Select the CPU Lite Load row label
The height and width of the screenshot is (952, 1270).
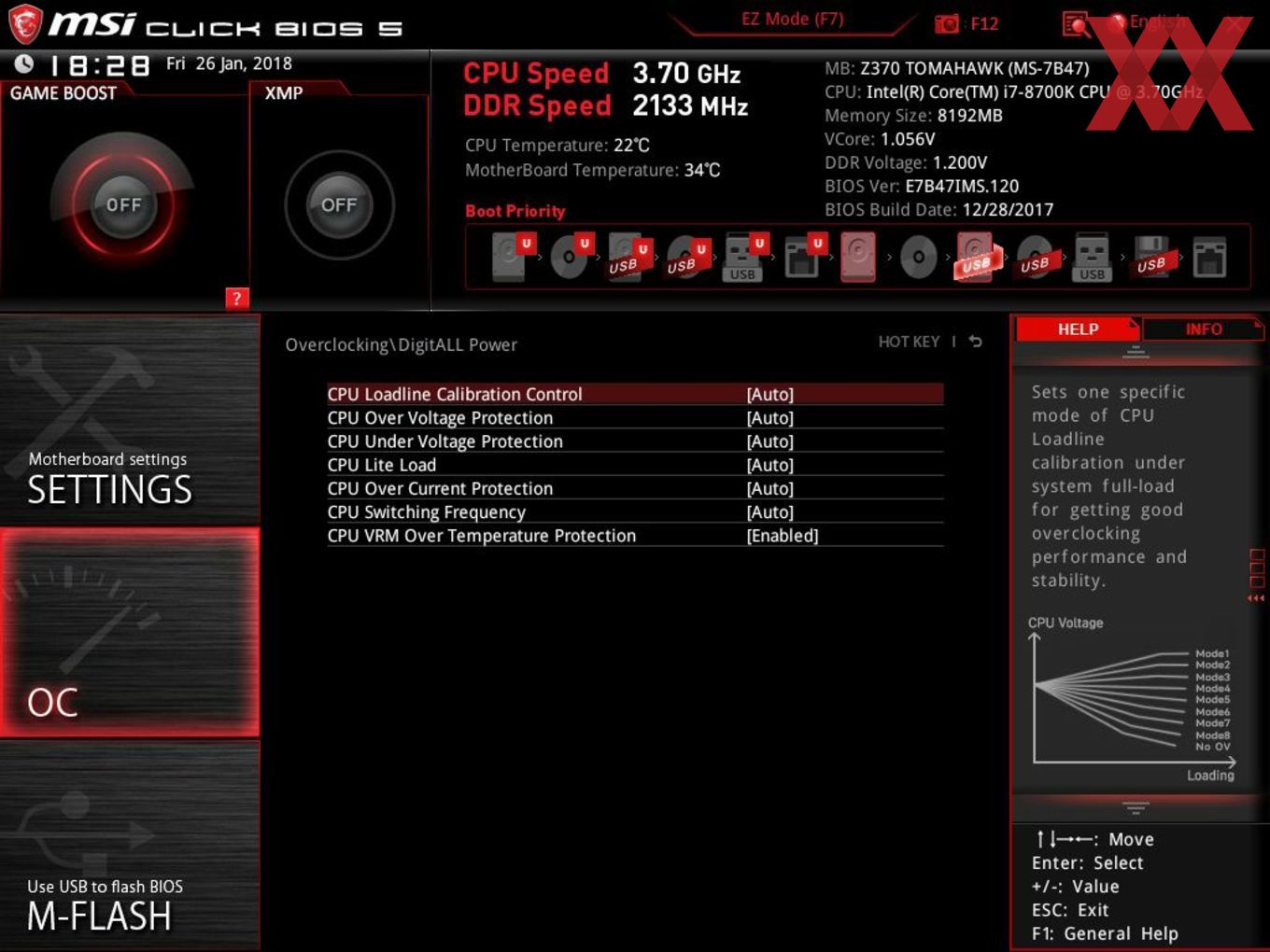(382, 465)
